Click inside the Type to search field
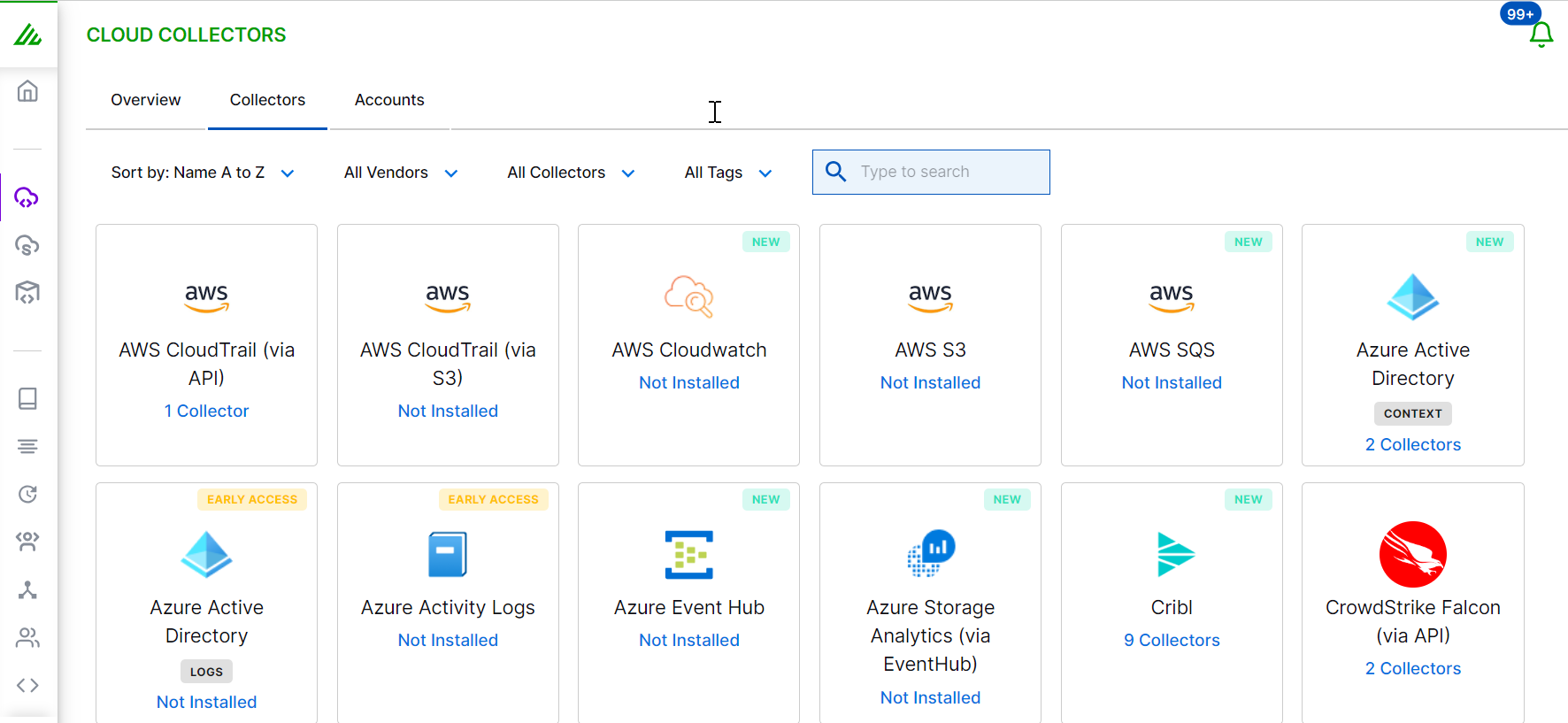Screen dimensions: 1568x723 [x=931, y=172]
